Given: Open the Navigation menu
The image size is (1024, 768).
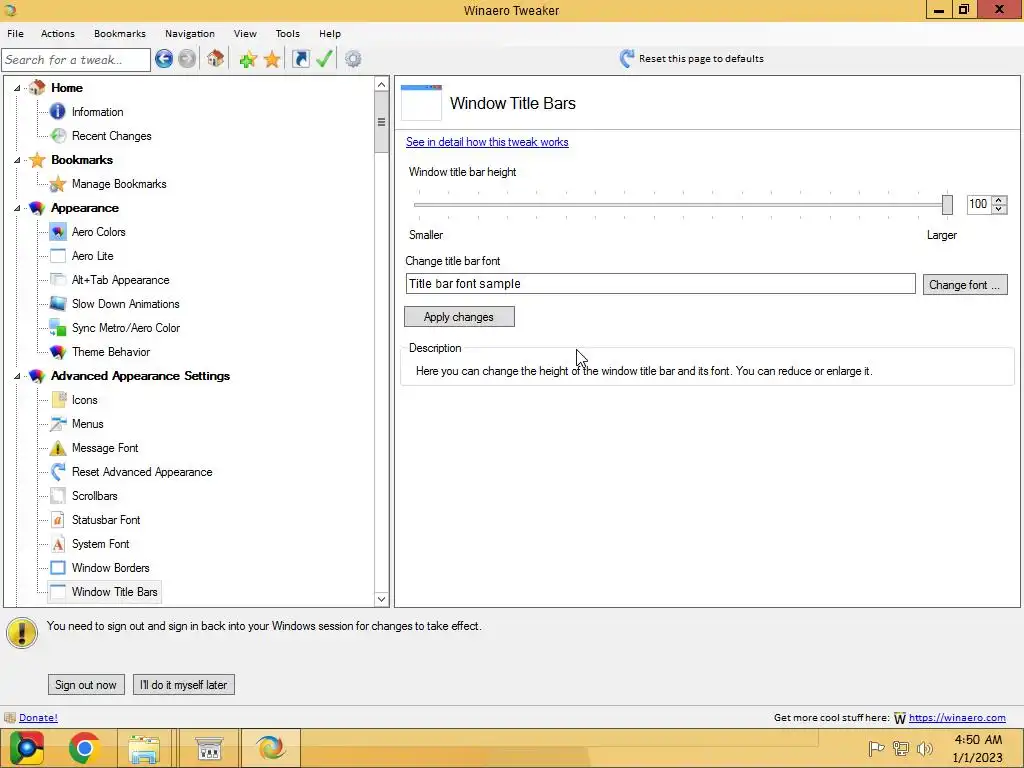Looking at the screenshot, I should pyautogui.click(x=189, y=33).
